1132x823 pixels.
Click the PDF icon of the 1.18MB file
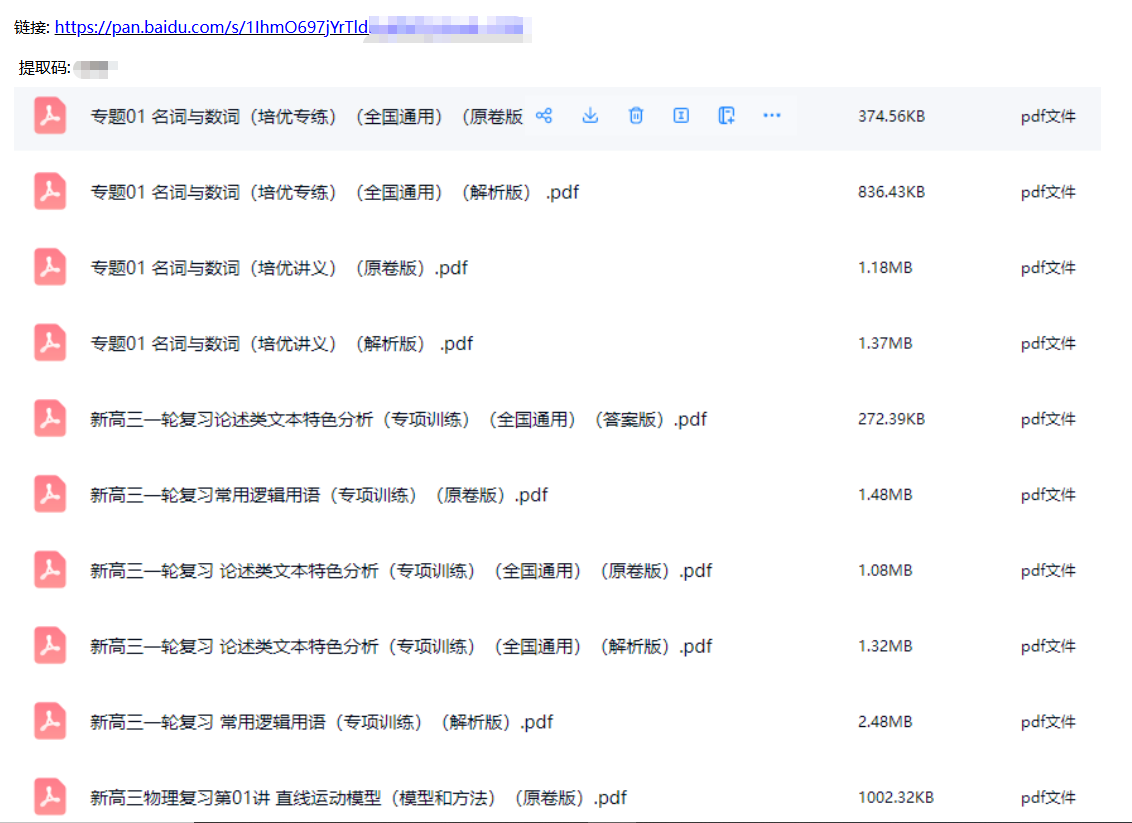point(50,267)
